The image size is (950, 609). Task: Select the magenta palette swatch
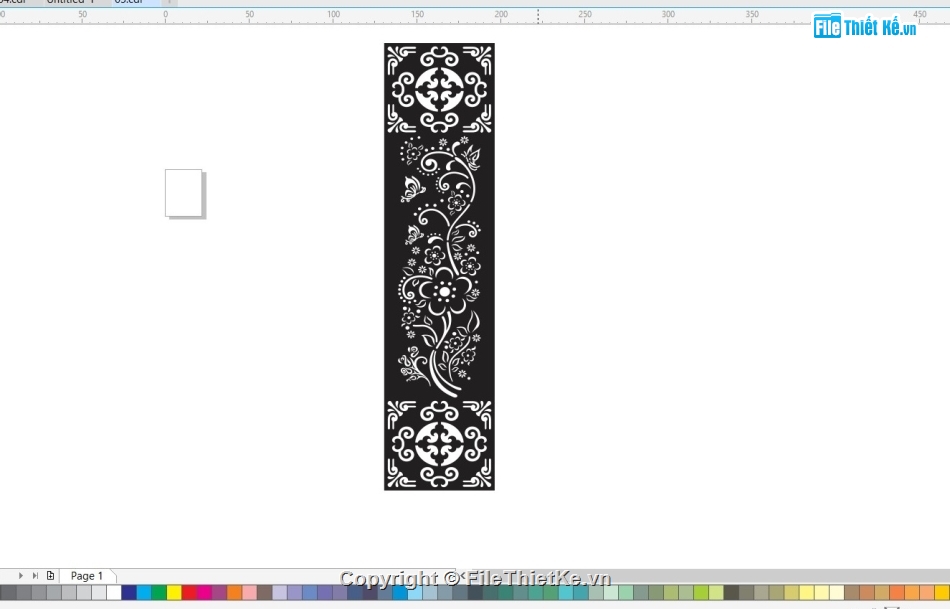[x=204, y=592]
